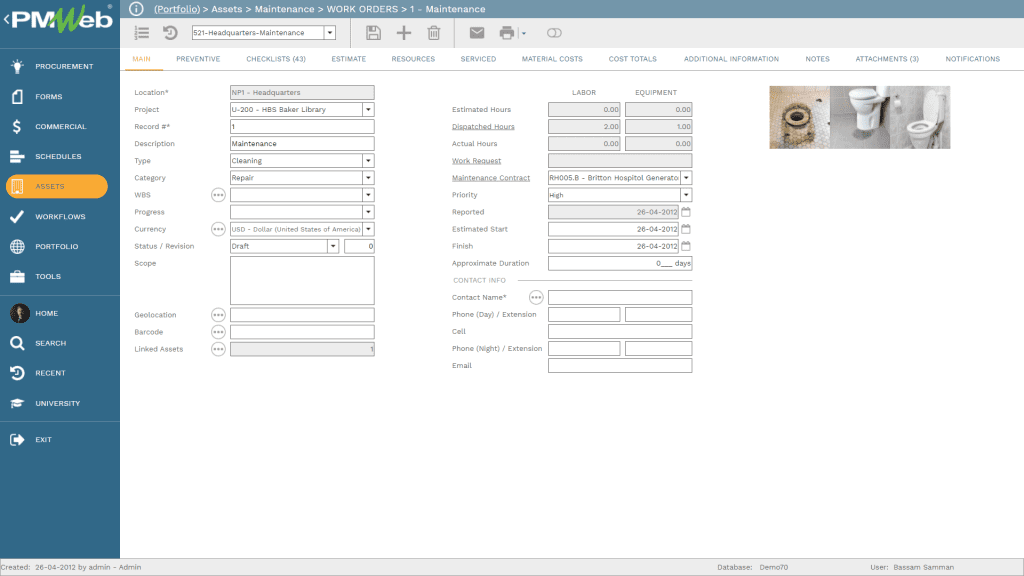Click the list view toolbar icon

click(142, 33)
